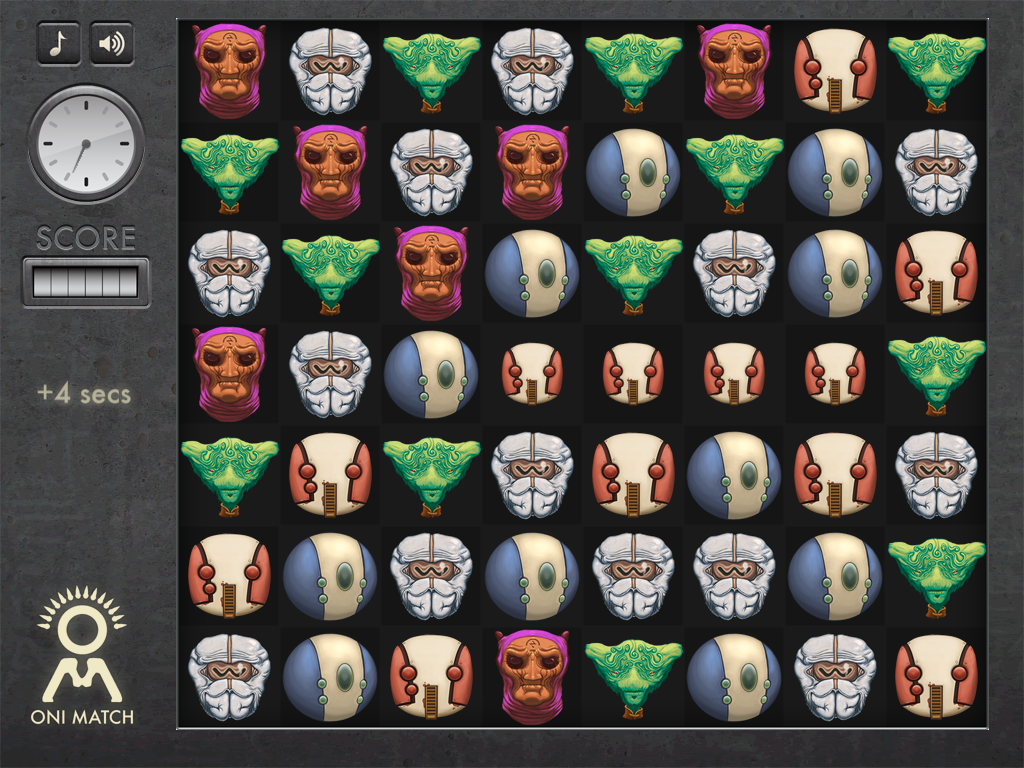The image size is (1024, 768).
Task: Click the SCORE label
Action: 86,238
